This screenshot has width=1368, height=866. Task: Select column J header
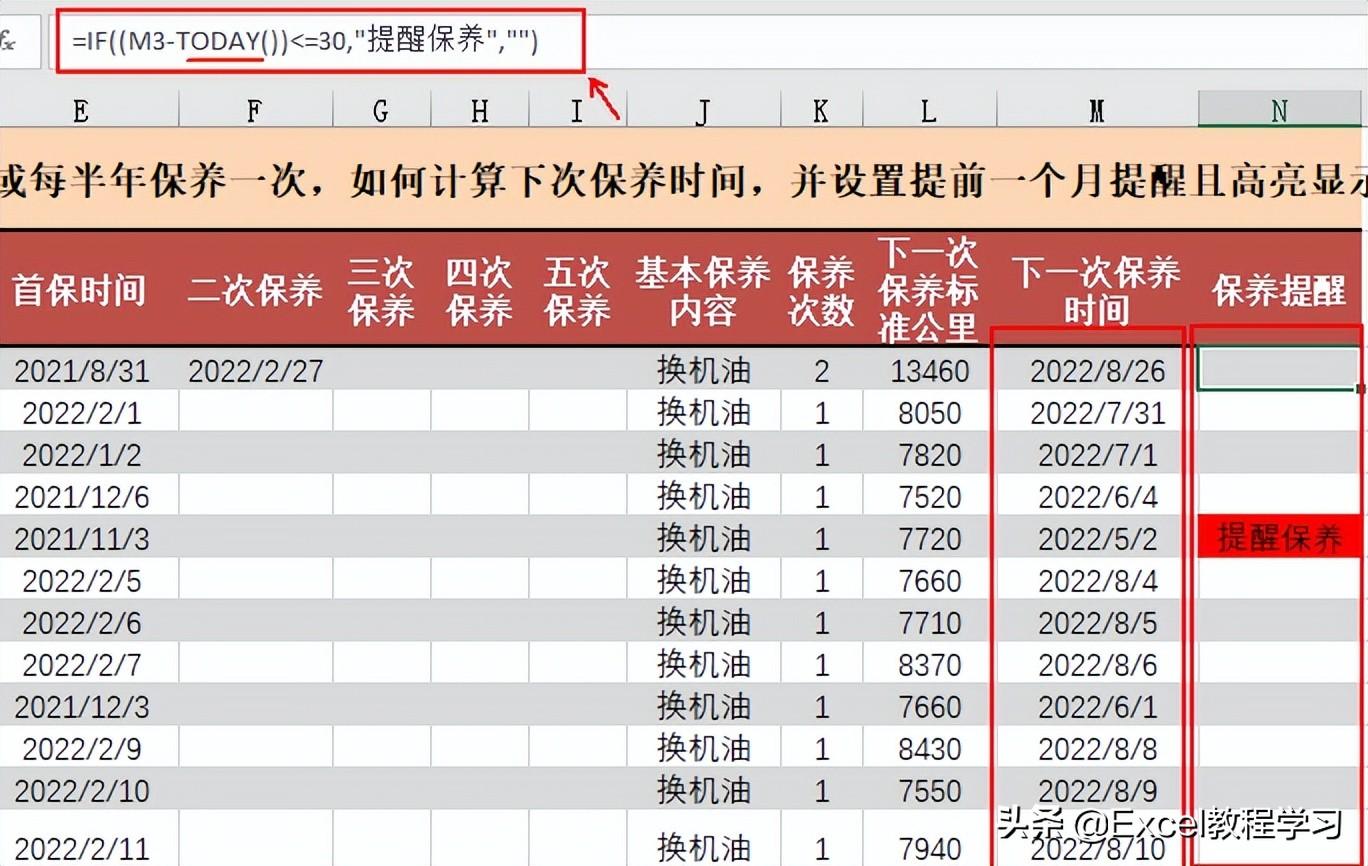pos(703,110)
